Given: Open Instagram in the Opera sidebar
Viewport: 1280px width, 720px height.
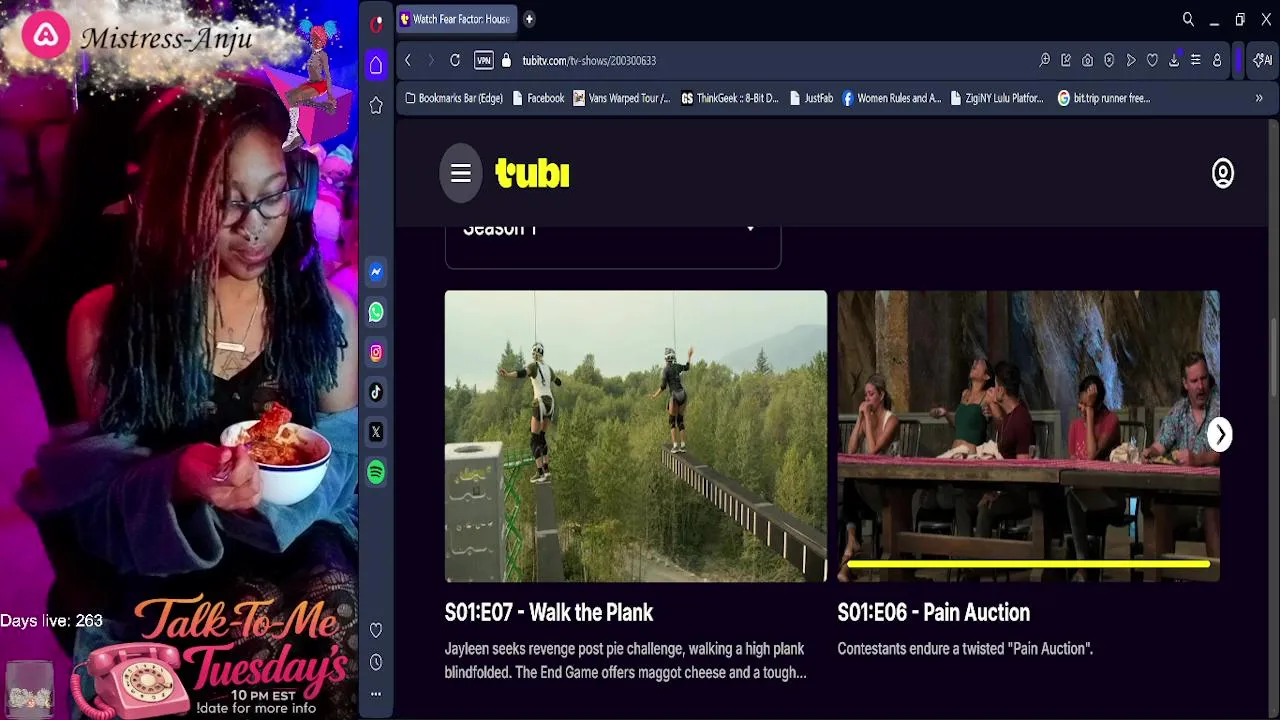Looking at the screenshot, I should pos(376,352).
